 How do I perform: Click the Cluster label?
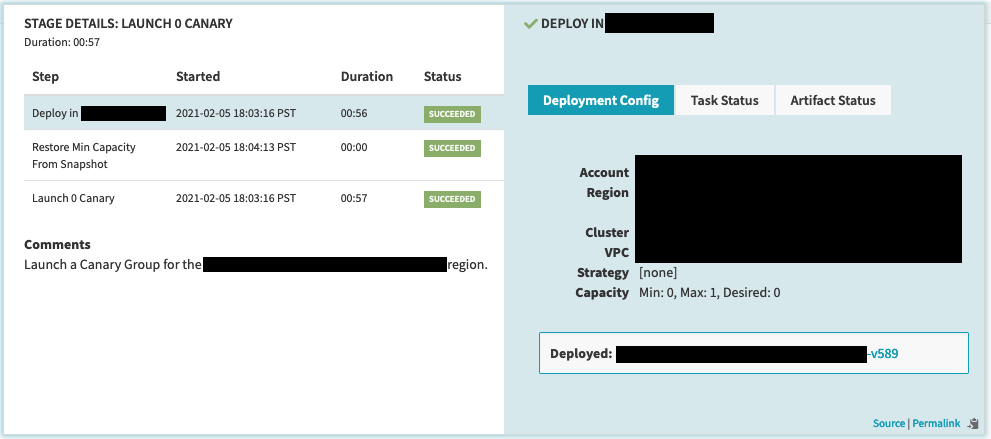[x=607, y=232]
